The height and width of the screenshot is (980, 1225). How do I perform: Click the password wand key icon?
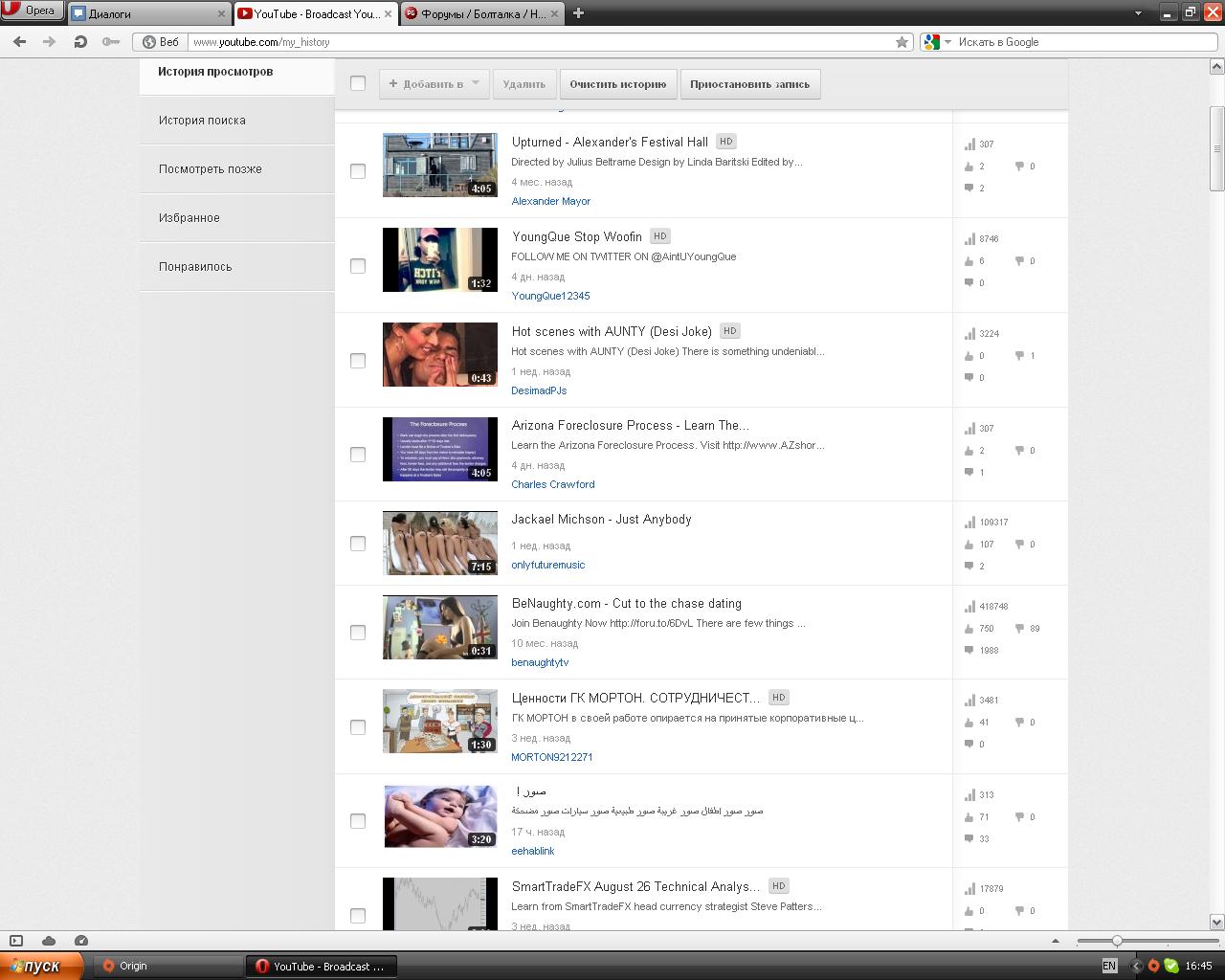pos(111,42)
